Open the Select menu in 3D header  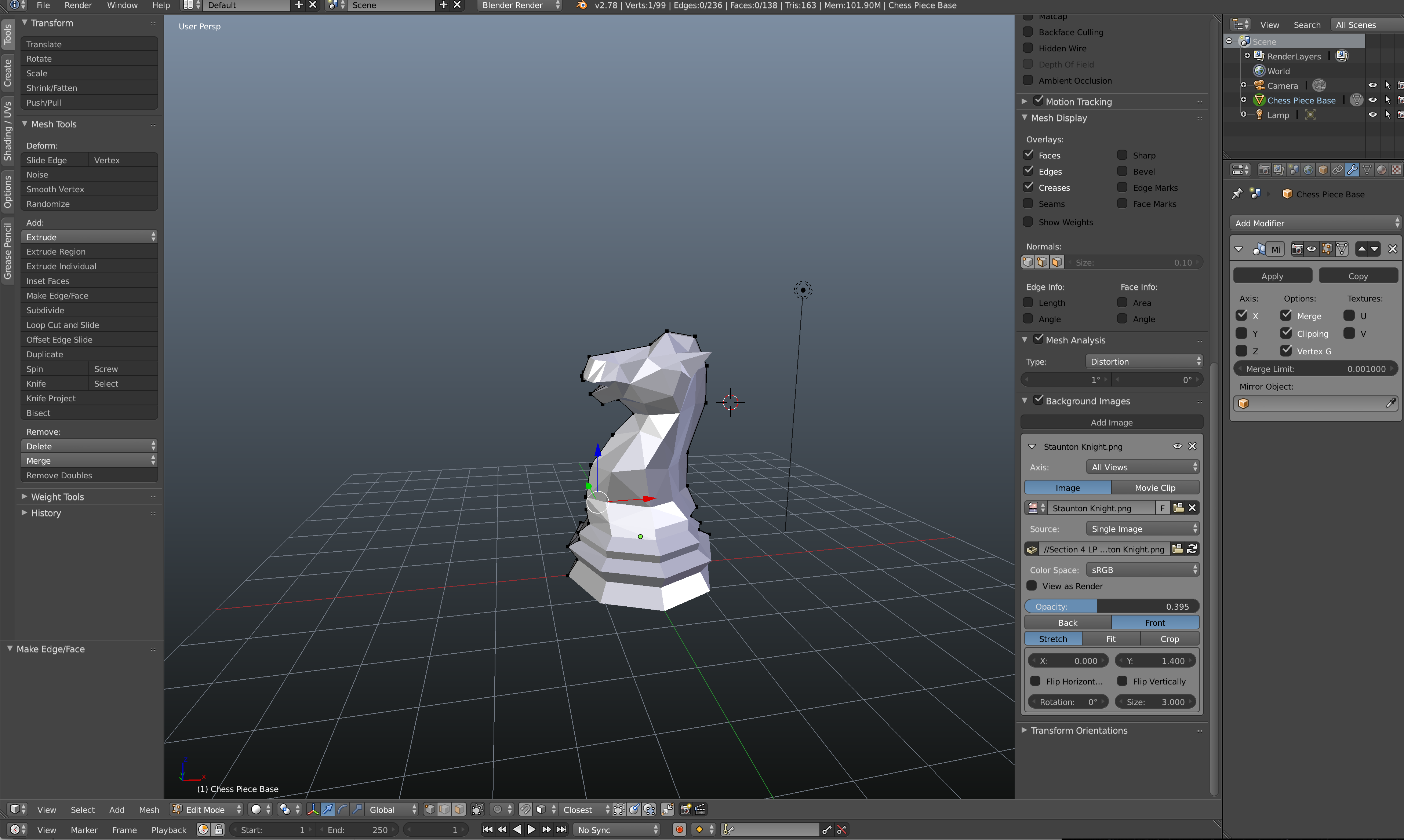83,810
